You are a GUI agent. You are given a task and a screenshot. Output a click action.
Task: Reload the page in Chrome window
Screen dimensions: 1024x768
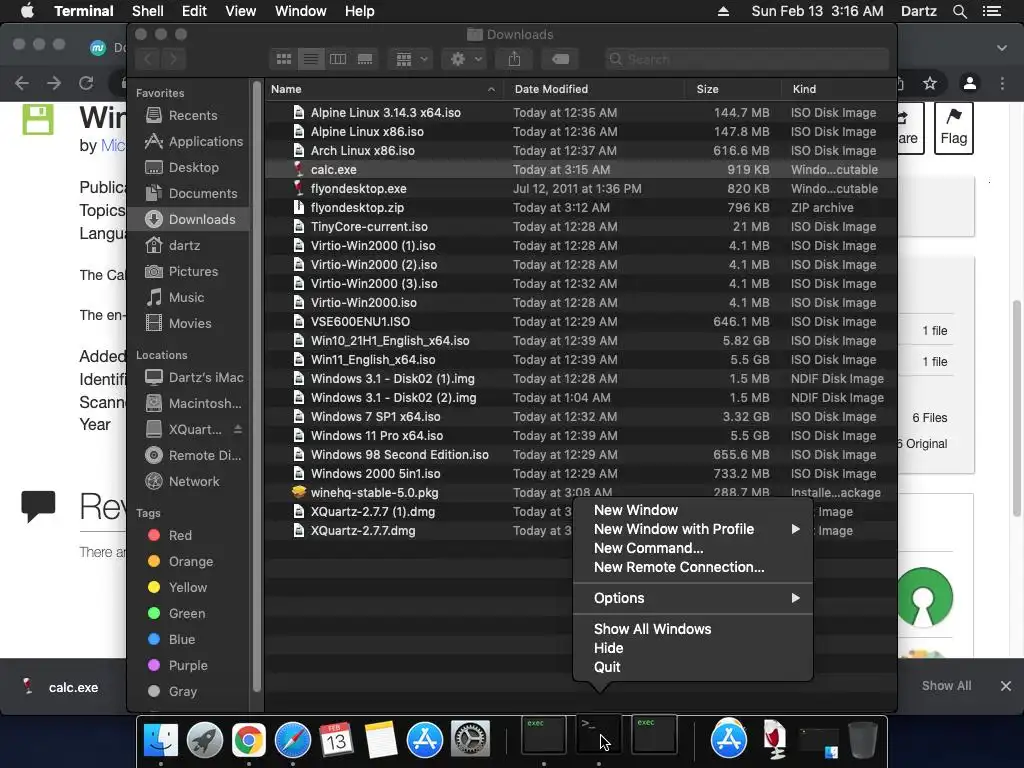(x=86, y=83)
